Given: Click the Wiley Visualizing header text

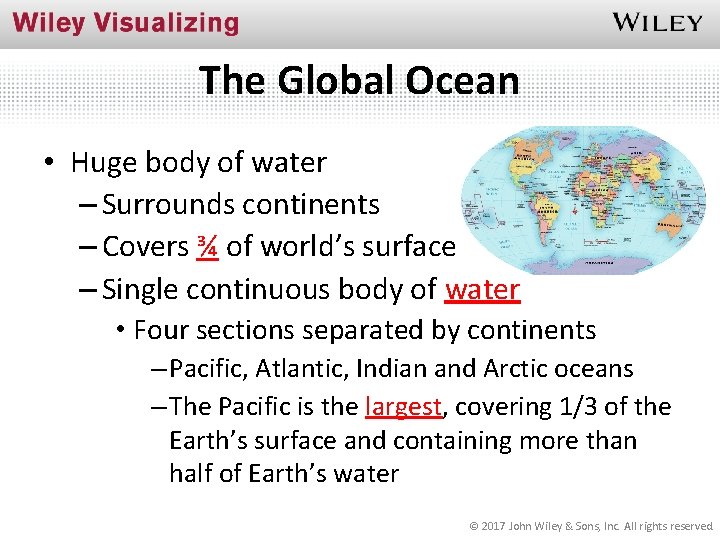Looking at the screenshot, I should (x=126, y=23).
